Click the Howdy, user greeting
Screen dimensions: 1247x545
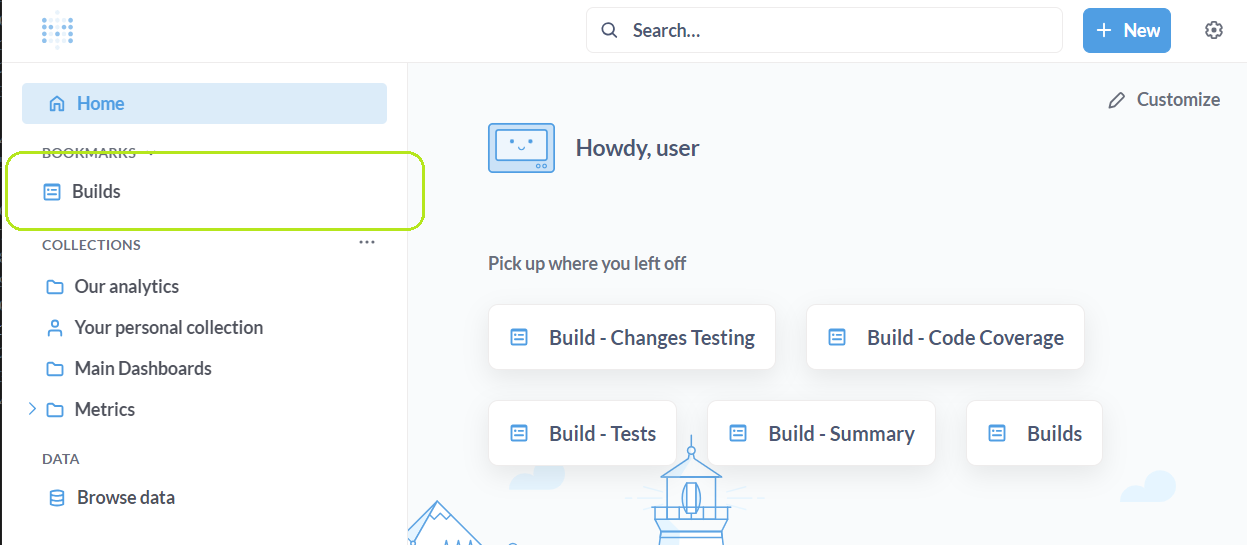[x=638, y=148]
